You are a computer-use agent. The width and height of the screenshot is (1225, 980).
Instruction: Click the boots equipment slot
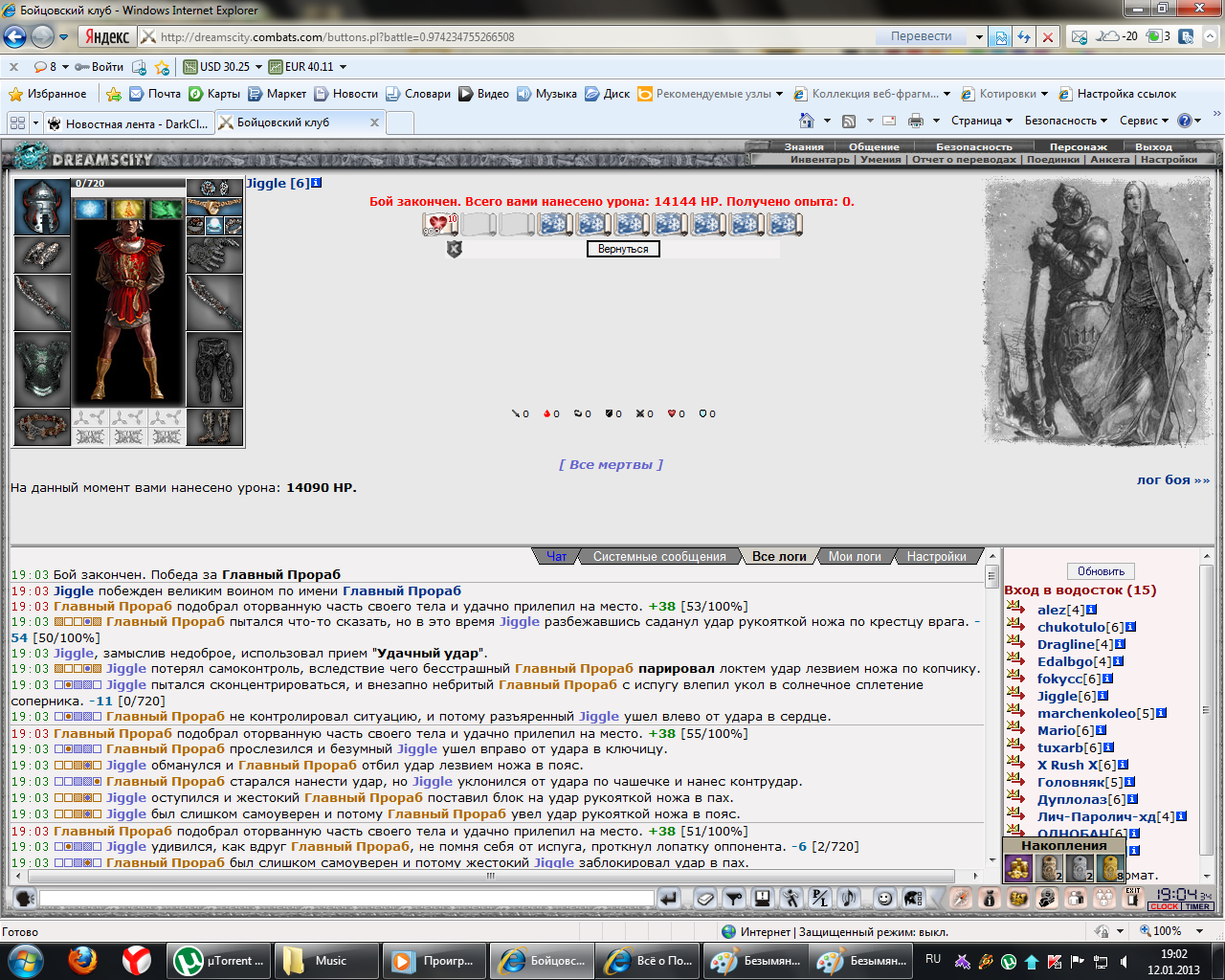tap(214, 428)
